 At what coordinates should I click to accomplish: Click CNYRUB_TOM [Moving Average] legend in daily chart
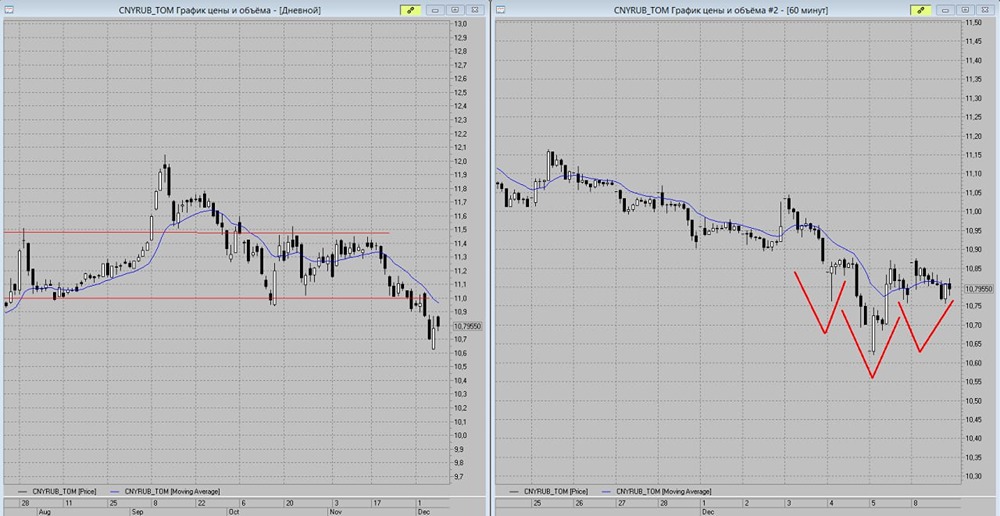click(170, 491)
